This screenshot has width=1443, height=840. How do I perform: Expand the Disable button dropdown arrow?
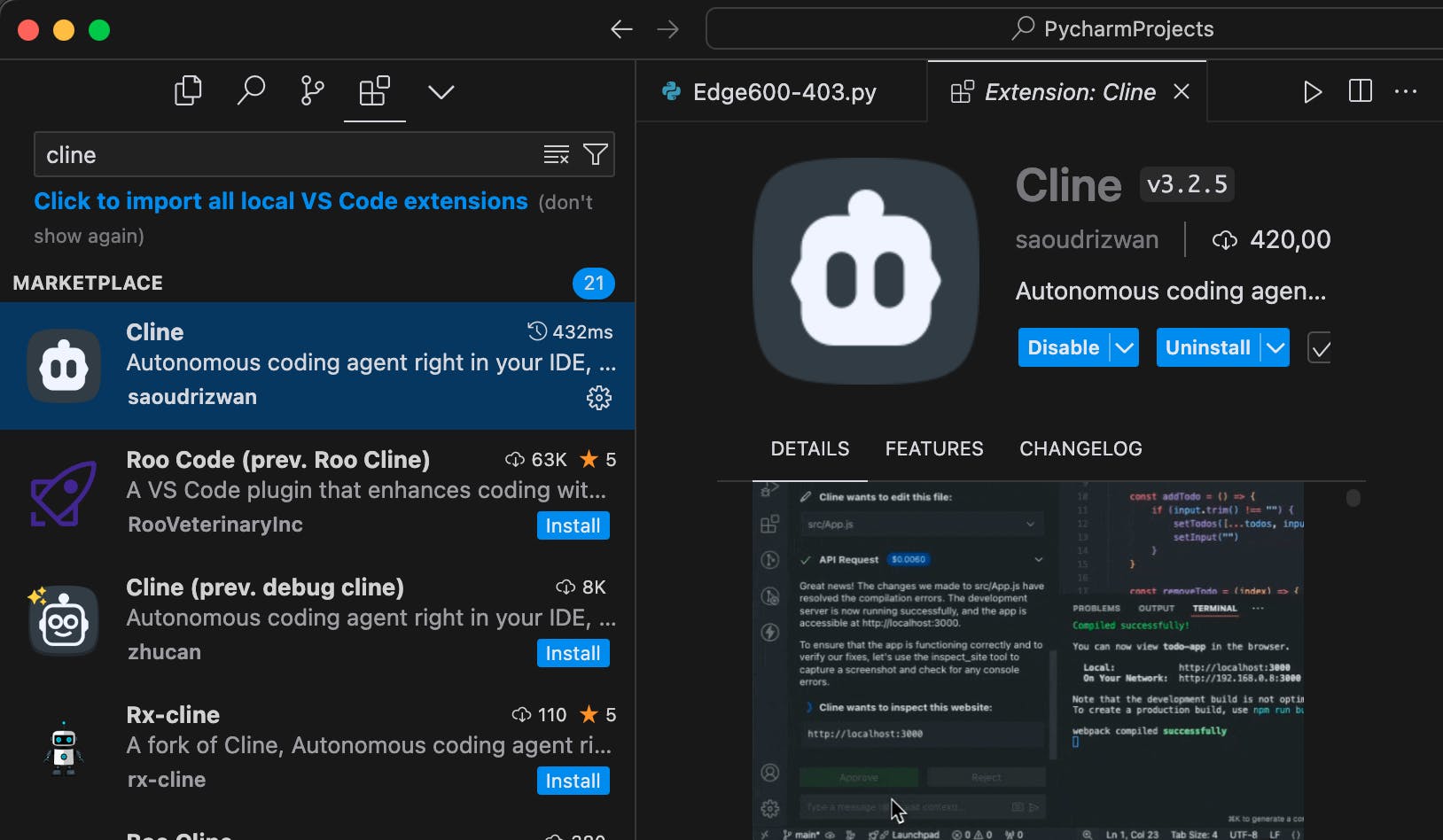(x=1124, y=347)
